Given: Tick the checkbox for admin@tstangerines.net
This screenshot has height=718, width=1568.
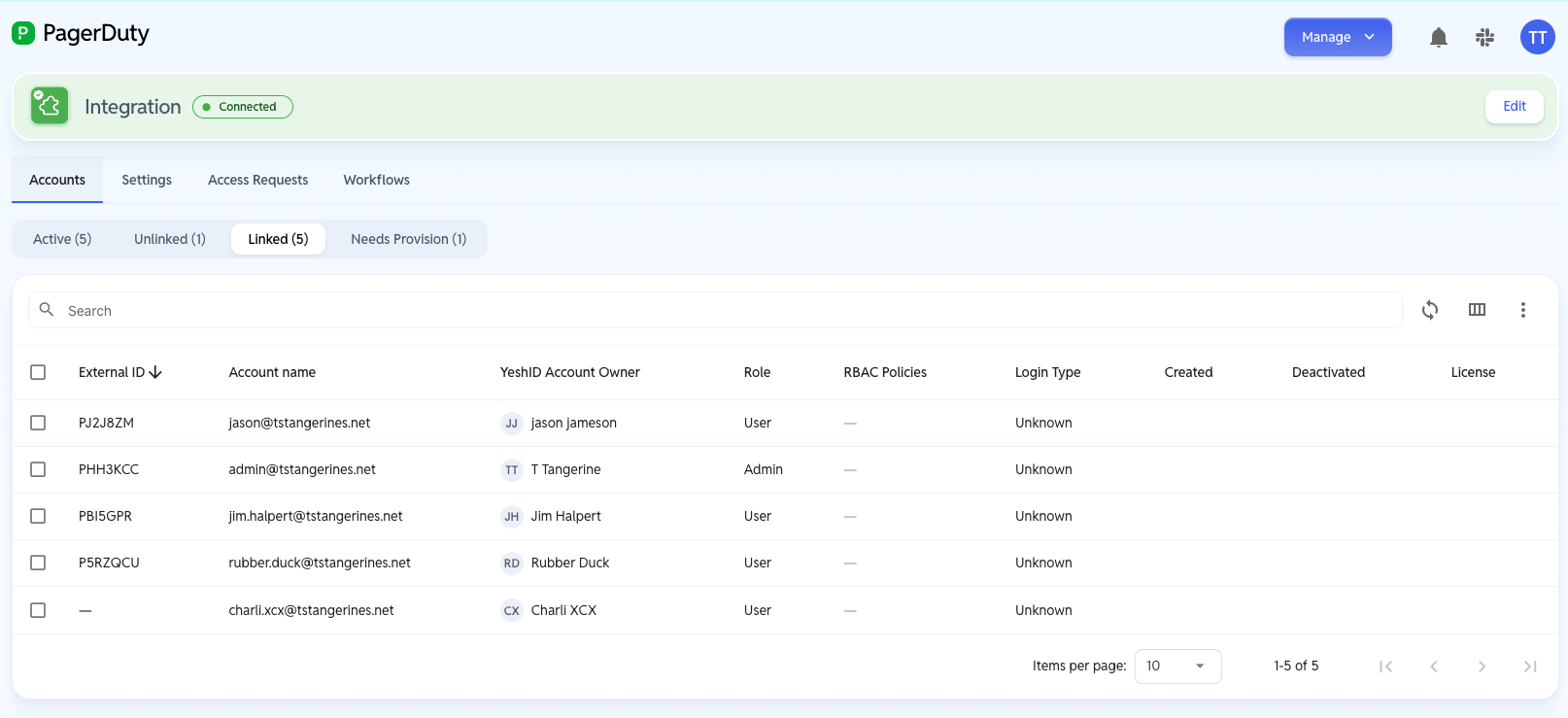Looking at the screenshot, I should [38, 469].
